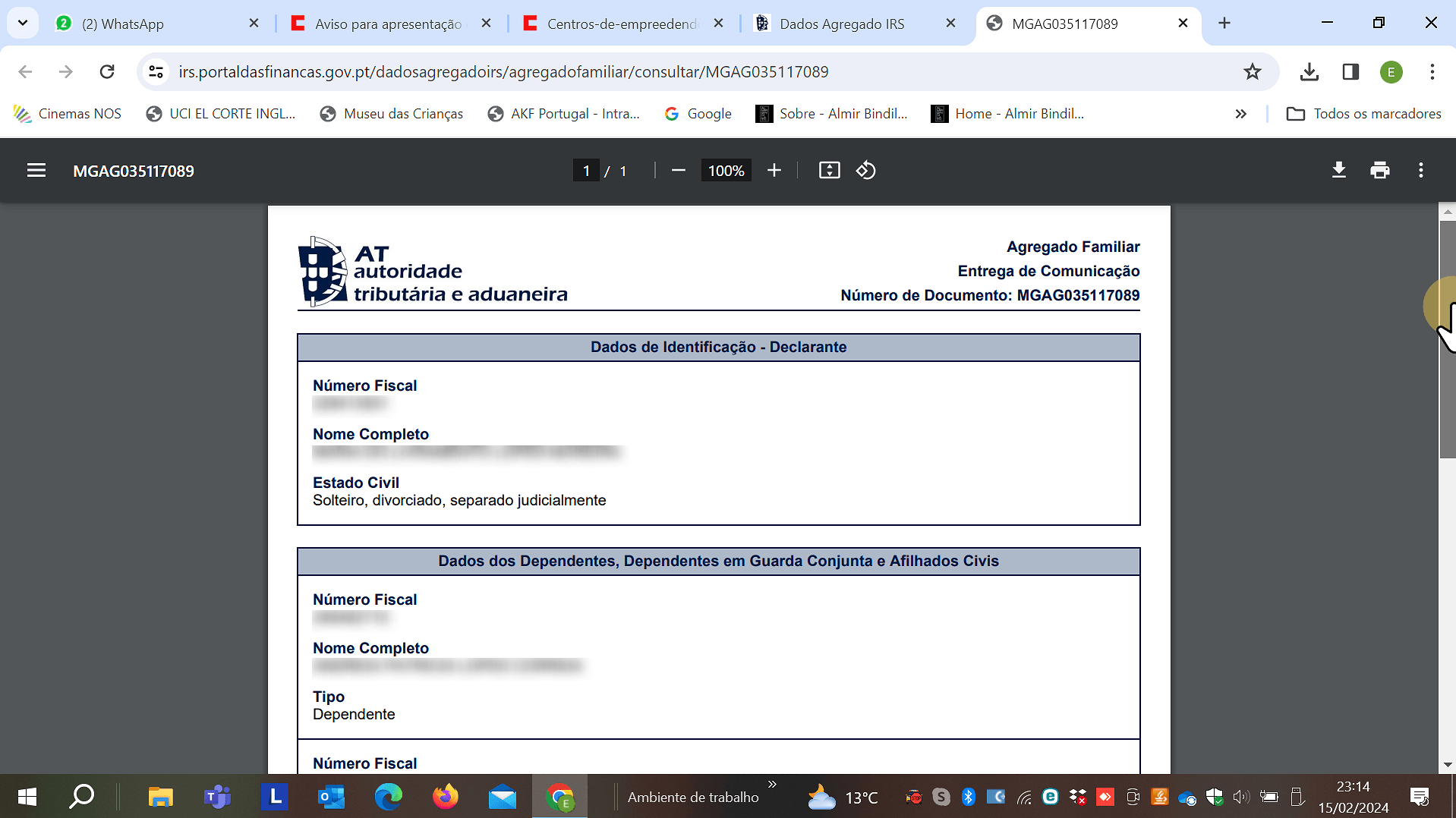Image resolution: width=1456 pixels, height=818 pixels.
Task: Toggle the PDF sidebar menu
Action: [36, 171]
